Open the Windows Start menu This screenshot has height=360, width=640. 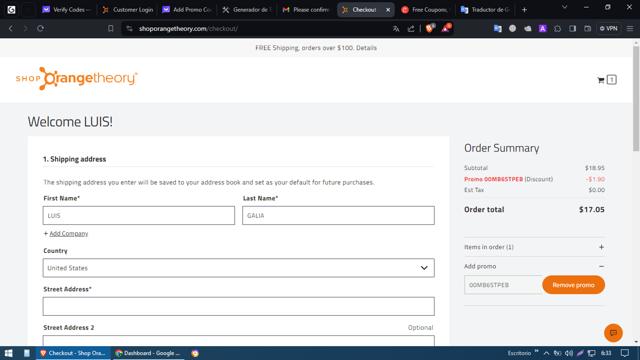(8, 353)
